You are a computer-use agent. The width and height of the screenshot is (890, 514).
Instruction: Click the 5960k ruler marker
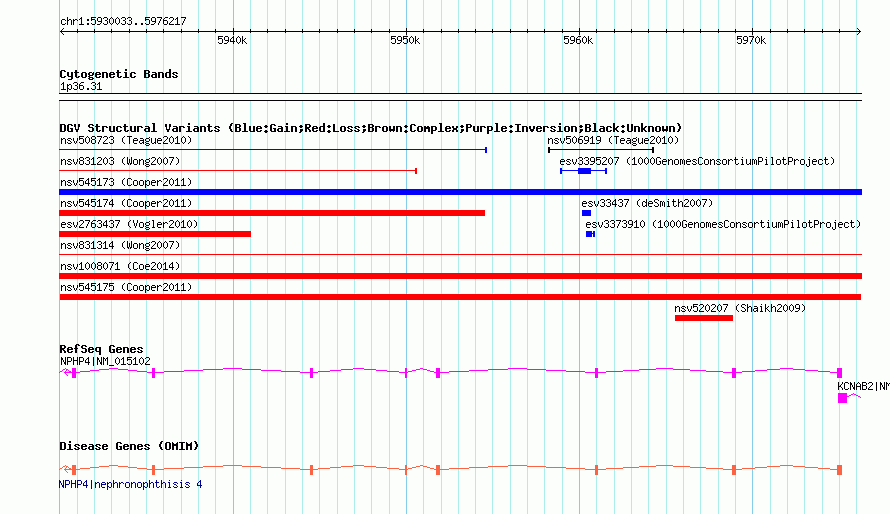click(x=578, y=40)
